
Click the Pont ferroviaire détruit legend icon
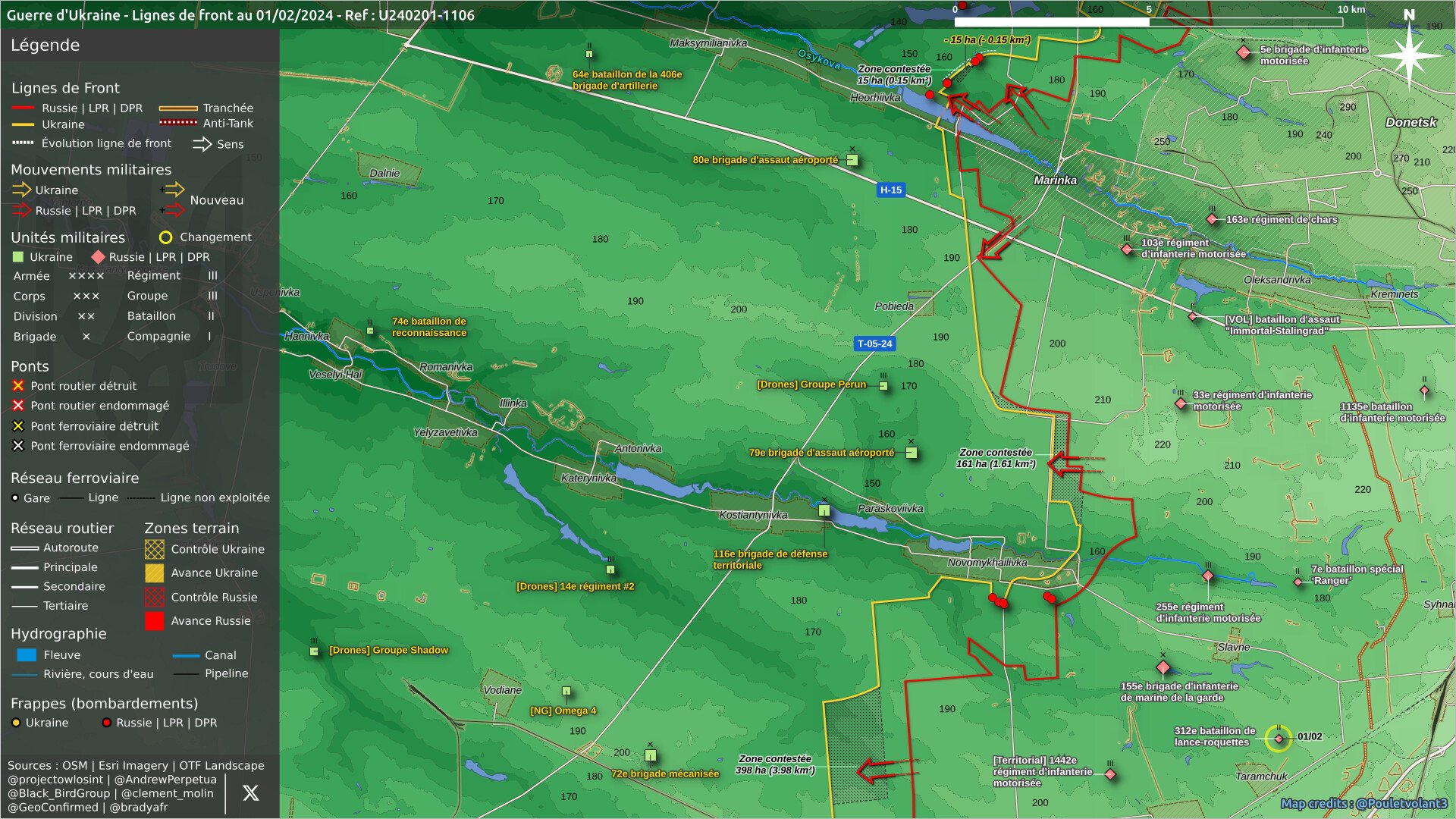[x=18, y=425]
